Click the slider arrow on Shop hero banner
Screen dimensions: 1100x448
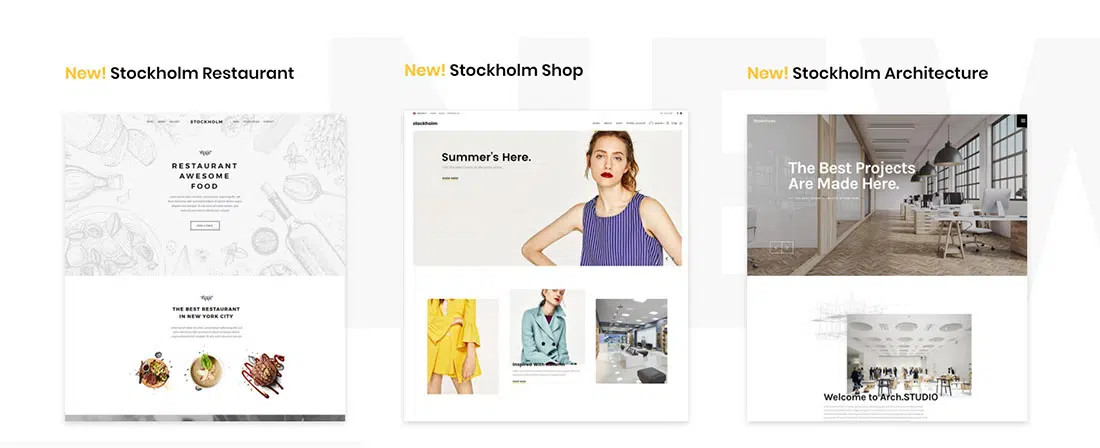667,259
